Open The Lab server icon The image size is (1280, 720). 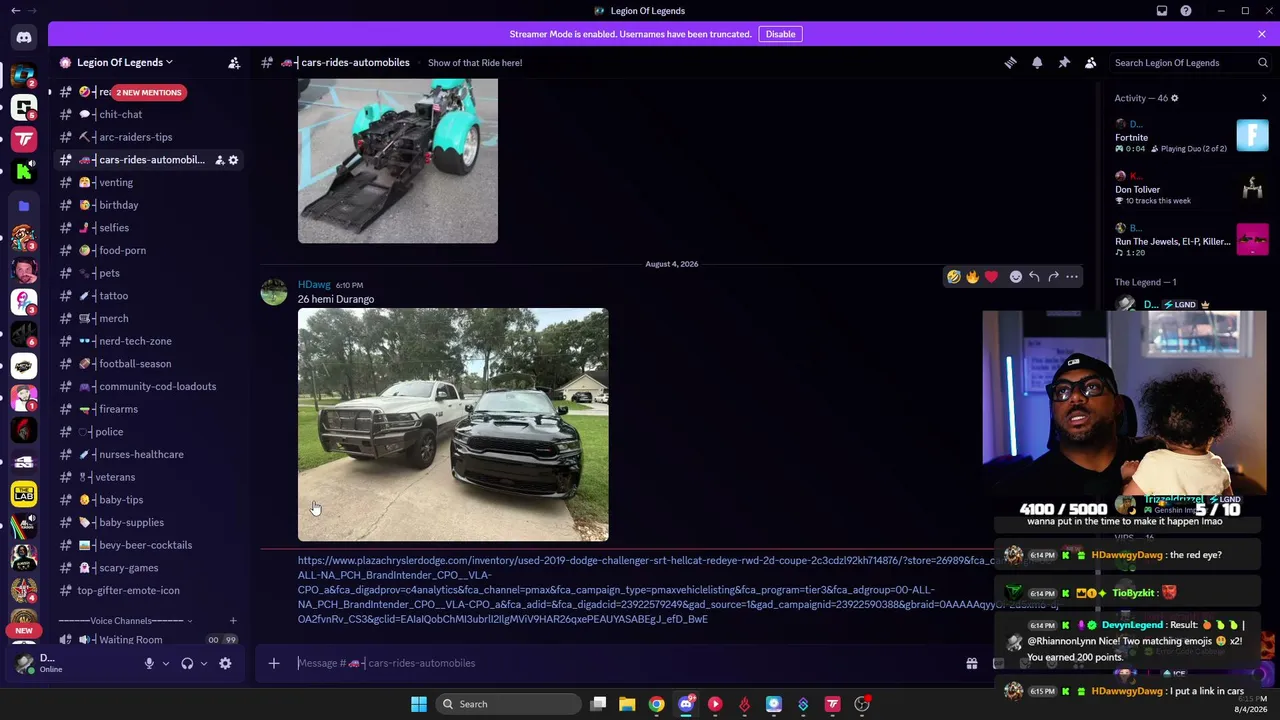pos(24,494)
